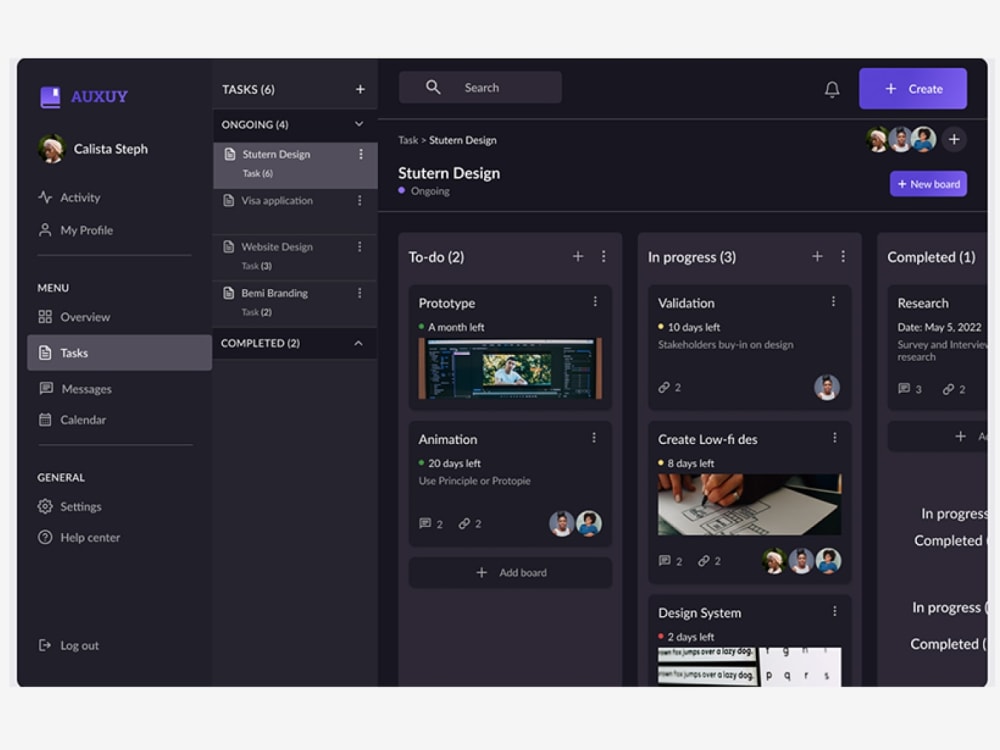Select the Visa application task
This screenshot has height=750, width=1000.
pyautogui.click(x=295, y=211)
